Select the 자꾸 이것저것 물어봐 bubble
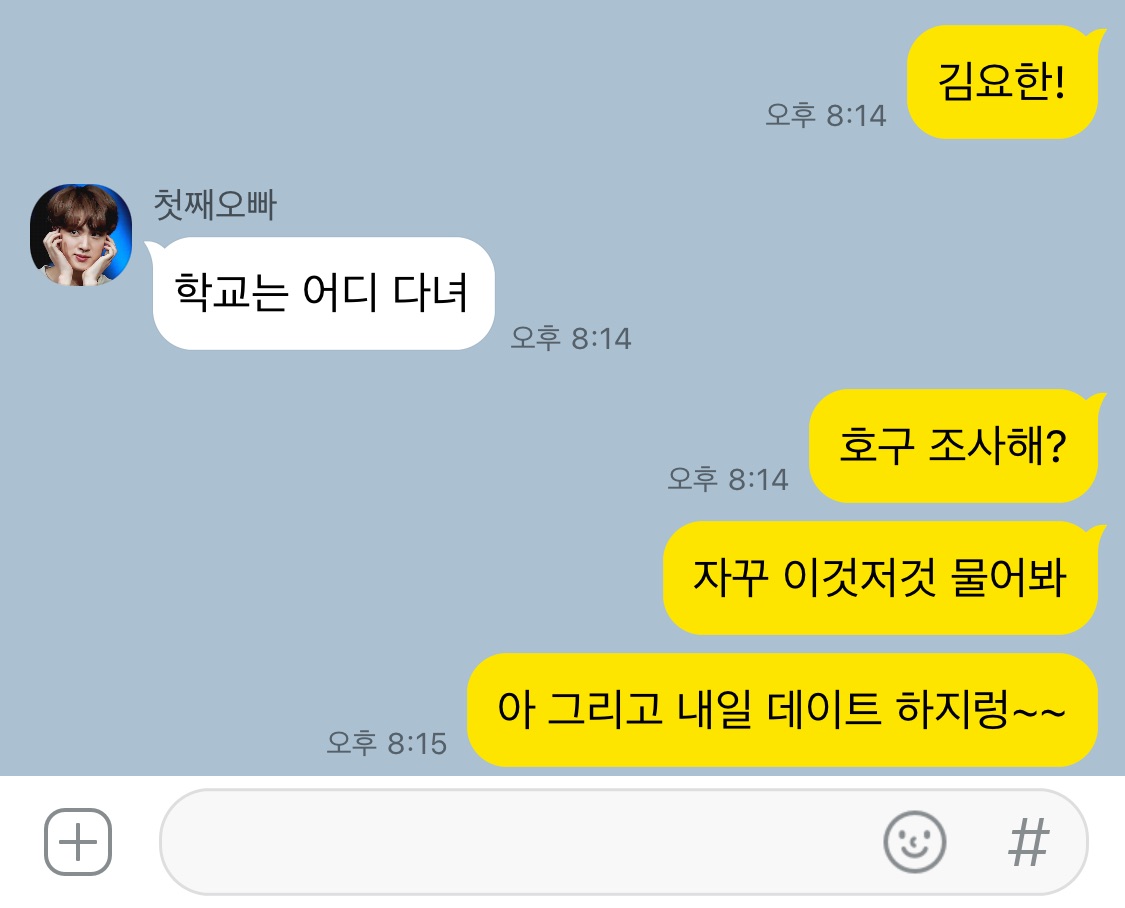 880,577
